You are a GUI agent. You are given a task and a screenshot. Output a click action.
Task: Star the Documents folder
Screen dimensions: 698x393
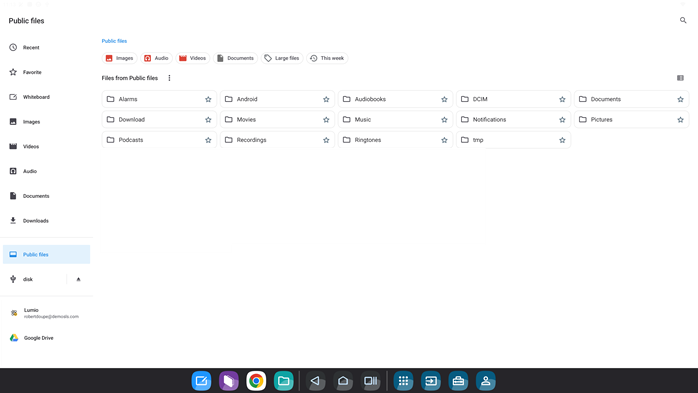(680, 99)
